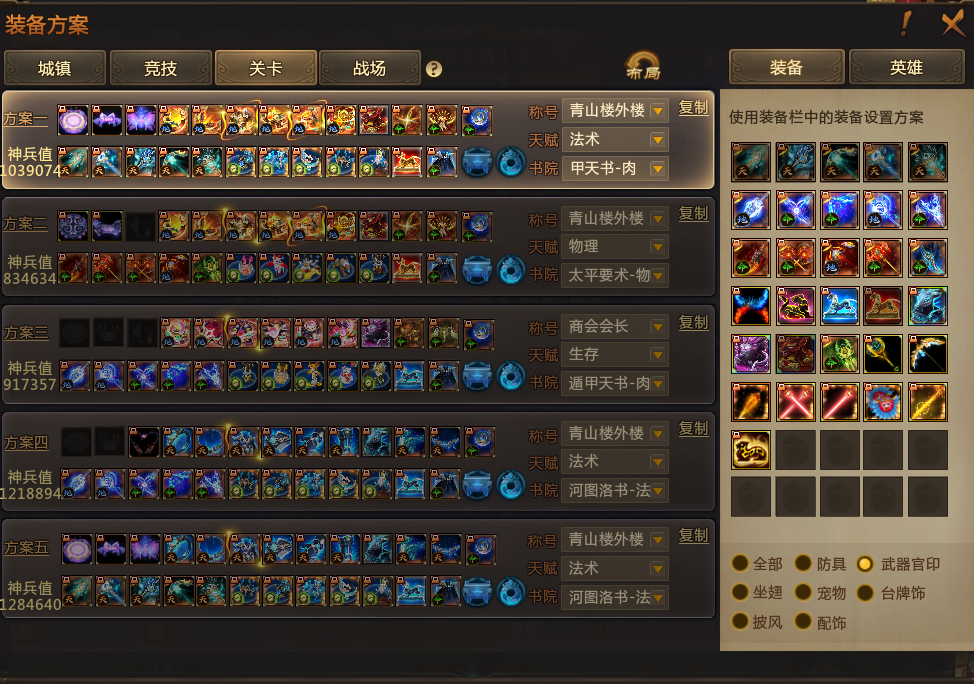Screen dimensions: 974x684
Task: Choose the golden bow weapon item
Action: click(927, 354)
